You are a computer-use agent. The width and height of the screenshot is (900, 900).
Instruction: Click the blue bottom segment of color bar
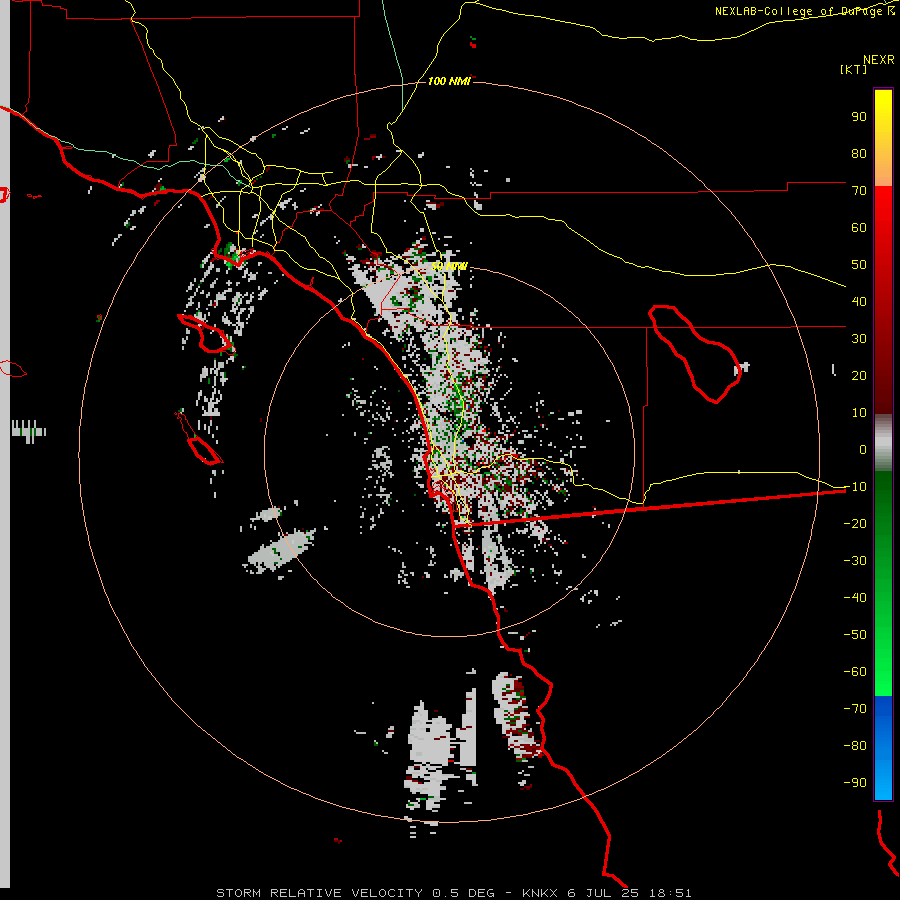[x=883, y=748]
